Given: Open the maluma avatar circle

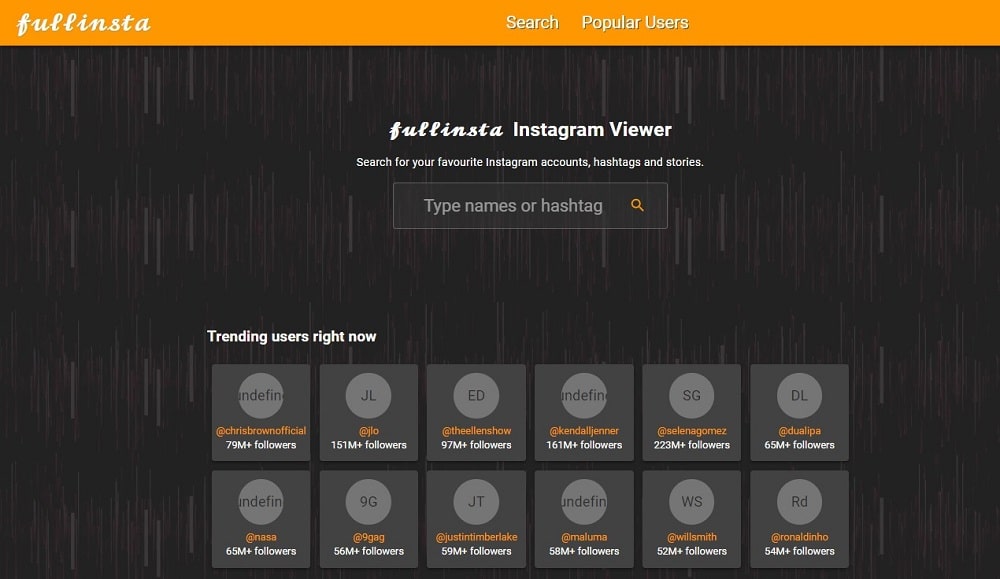Looking at the screenshot, I should [584, 502].
